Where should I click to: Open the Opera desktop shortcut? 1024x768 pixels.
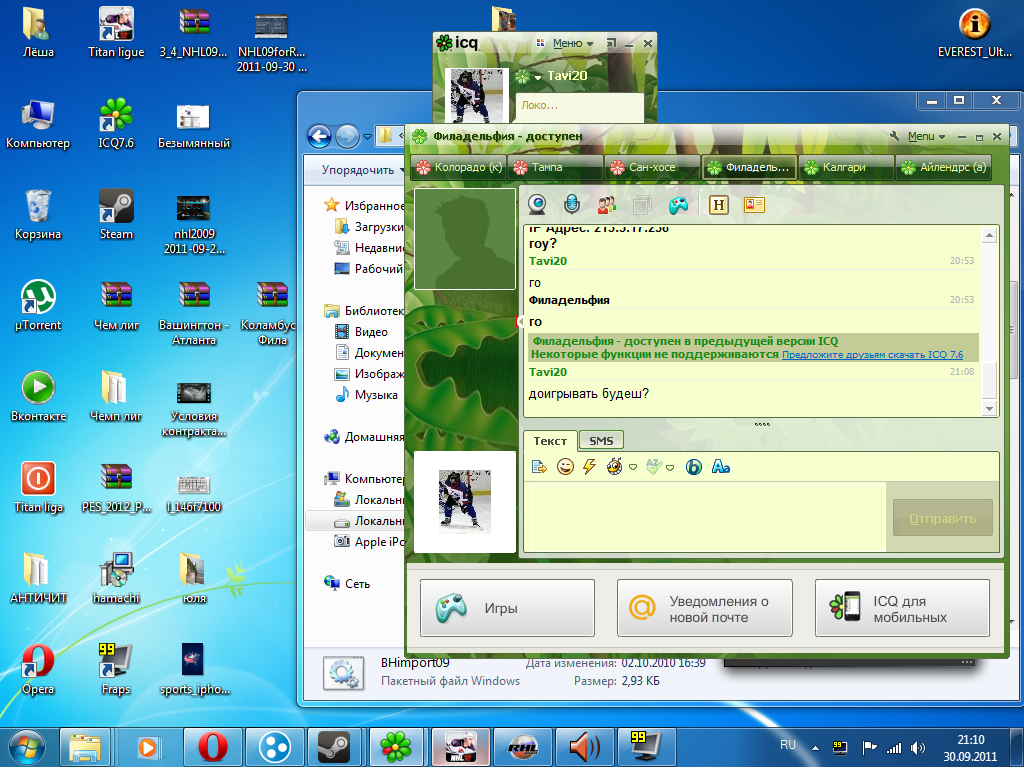pyautogui.click(x=38, y=669)
